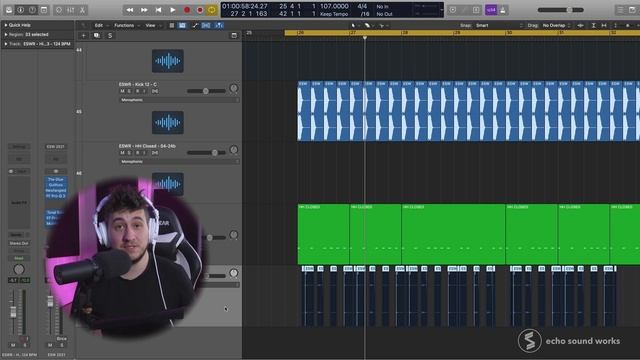Open the Note Pads button
640x360 pixels.
point(632,10)
